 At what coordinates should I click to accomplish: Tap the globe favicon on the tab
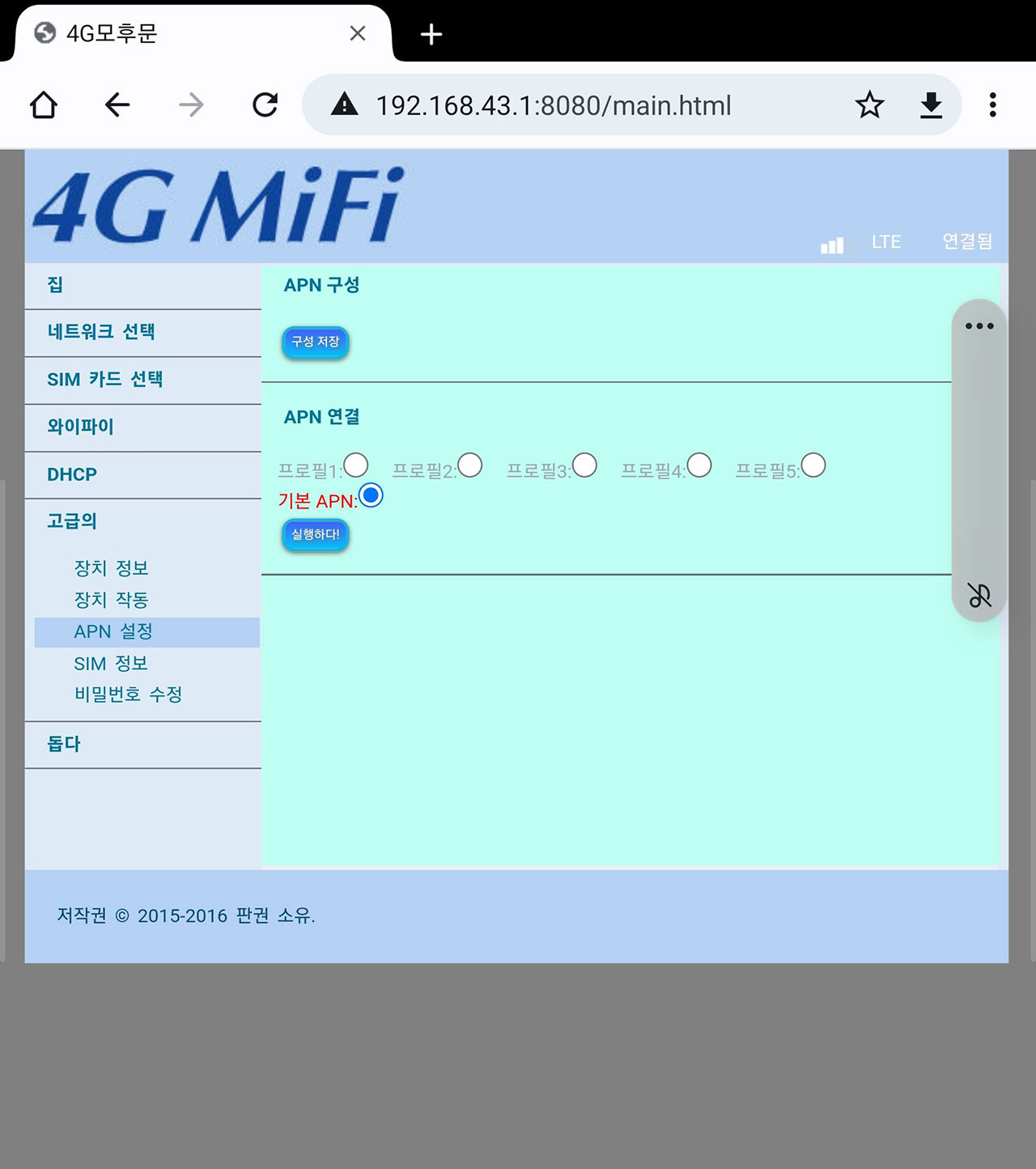click(x=45, y=32)
